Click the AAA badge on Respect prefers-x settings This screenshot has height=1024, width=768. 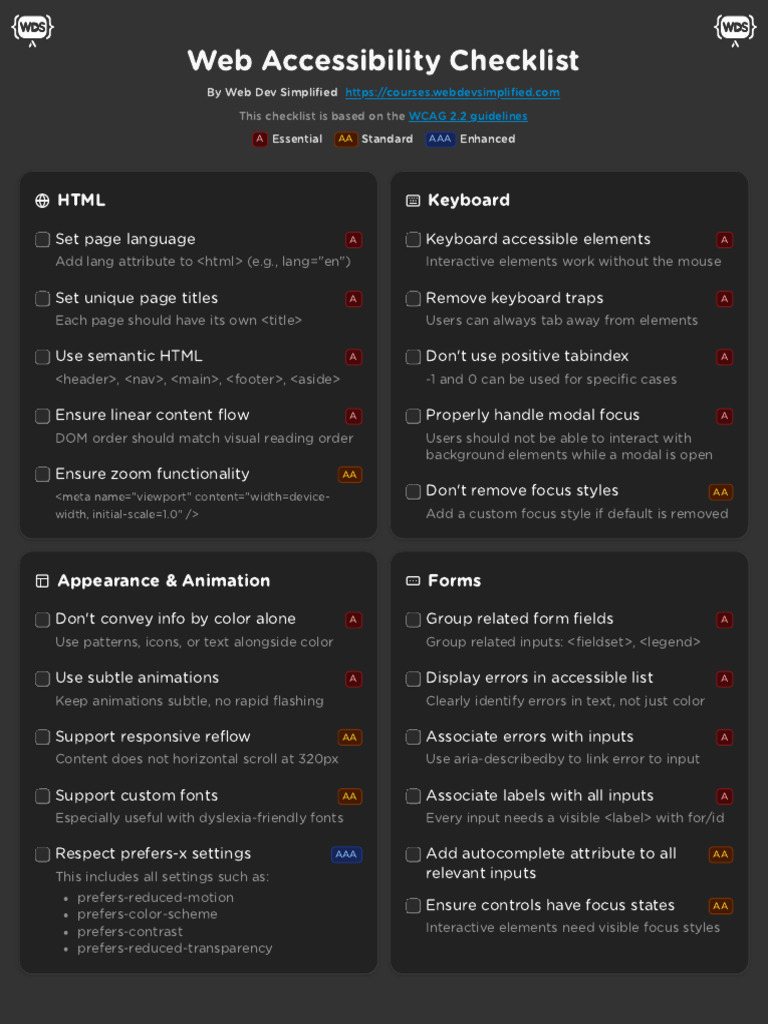(346, 855)
